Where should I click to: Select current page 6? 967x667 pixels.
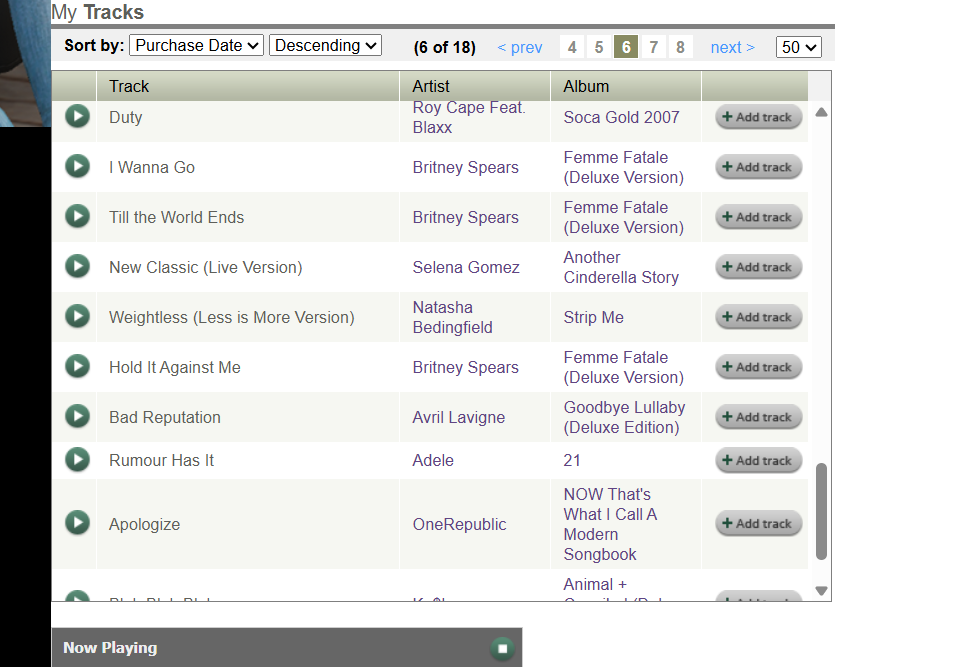[626, 47]
